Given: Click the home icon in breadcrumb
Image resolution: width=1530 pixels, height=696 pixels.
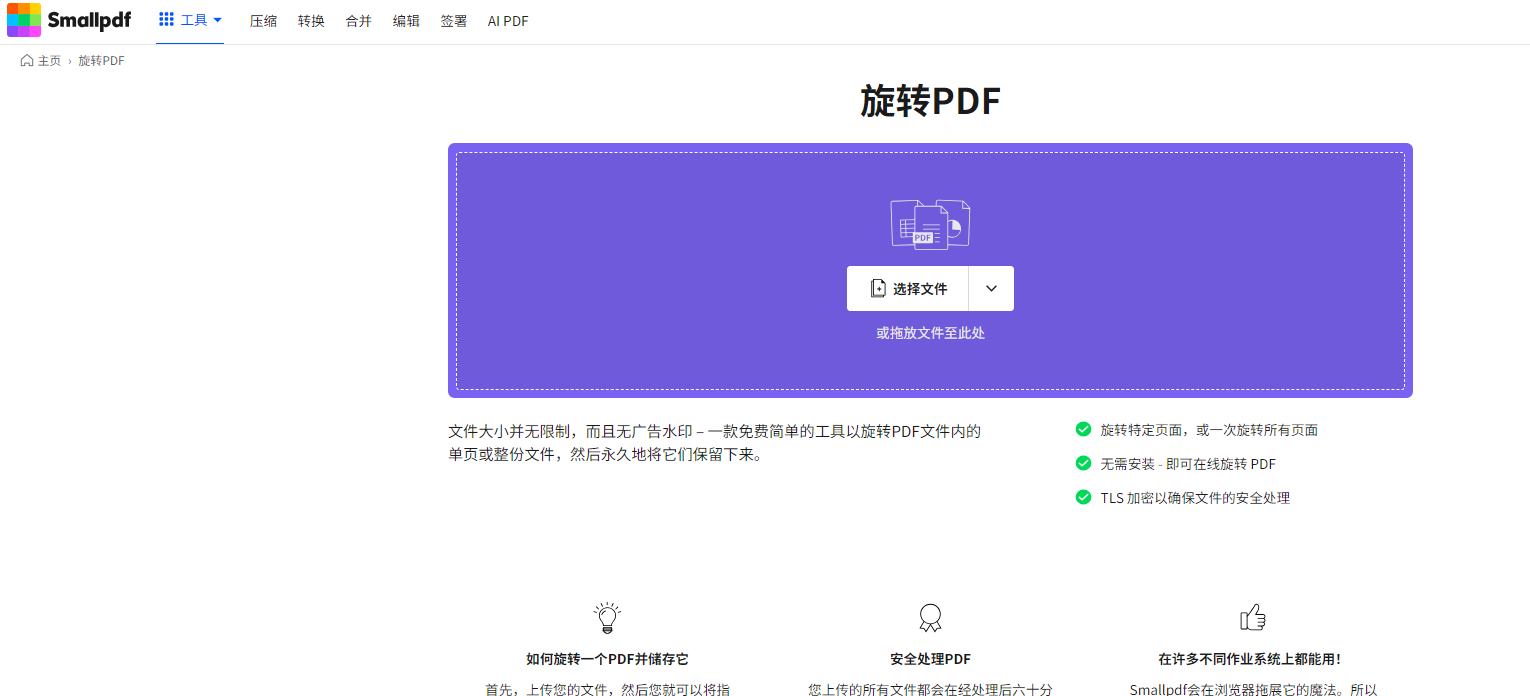Looking at the screenshot, I should tap(27, 61).
